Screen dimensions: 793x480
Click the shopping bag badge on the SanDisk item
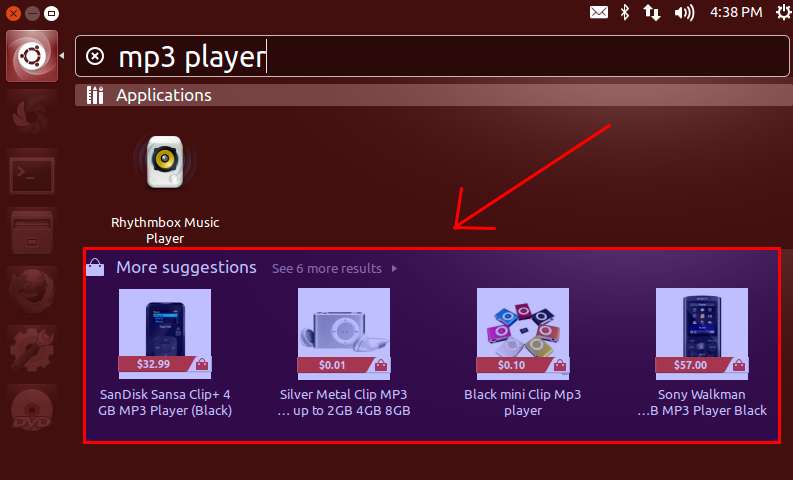pos(202,364)
